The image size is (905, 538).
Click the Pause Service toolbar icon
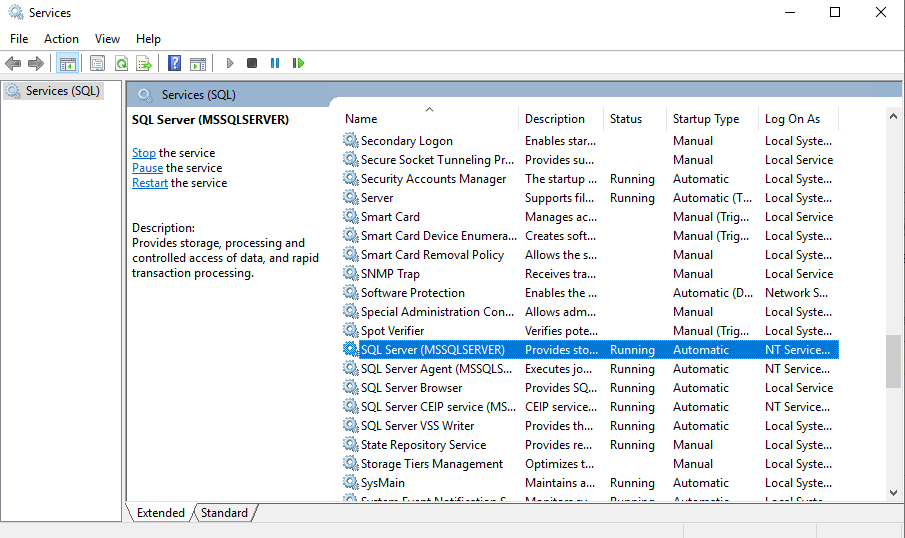275,63
